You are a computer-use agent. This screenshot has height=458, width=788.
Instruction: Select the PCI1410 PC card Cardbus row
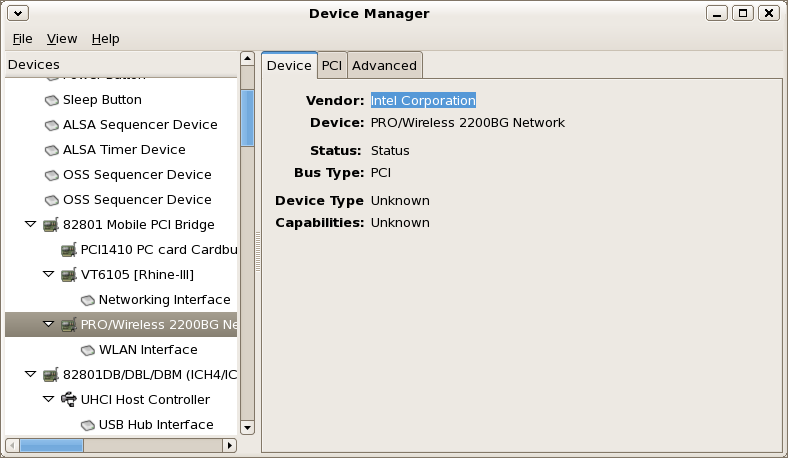[121, 250]
